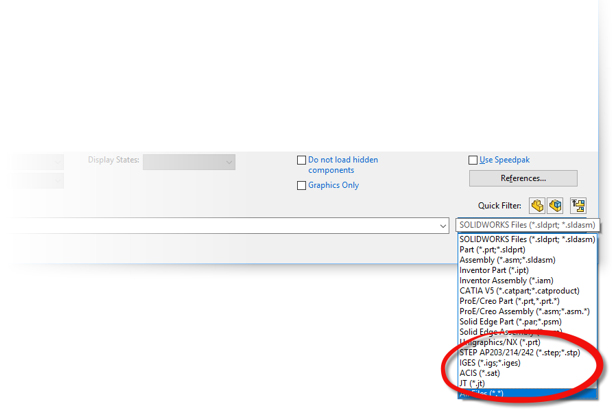Screen dimensions: 612x413
Task: Click the Do not load hidden components label
Action: (x=343, y=165)
